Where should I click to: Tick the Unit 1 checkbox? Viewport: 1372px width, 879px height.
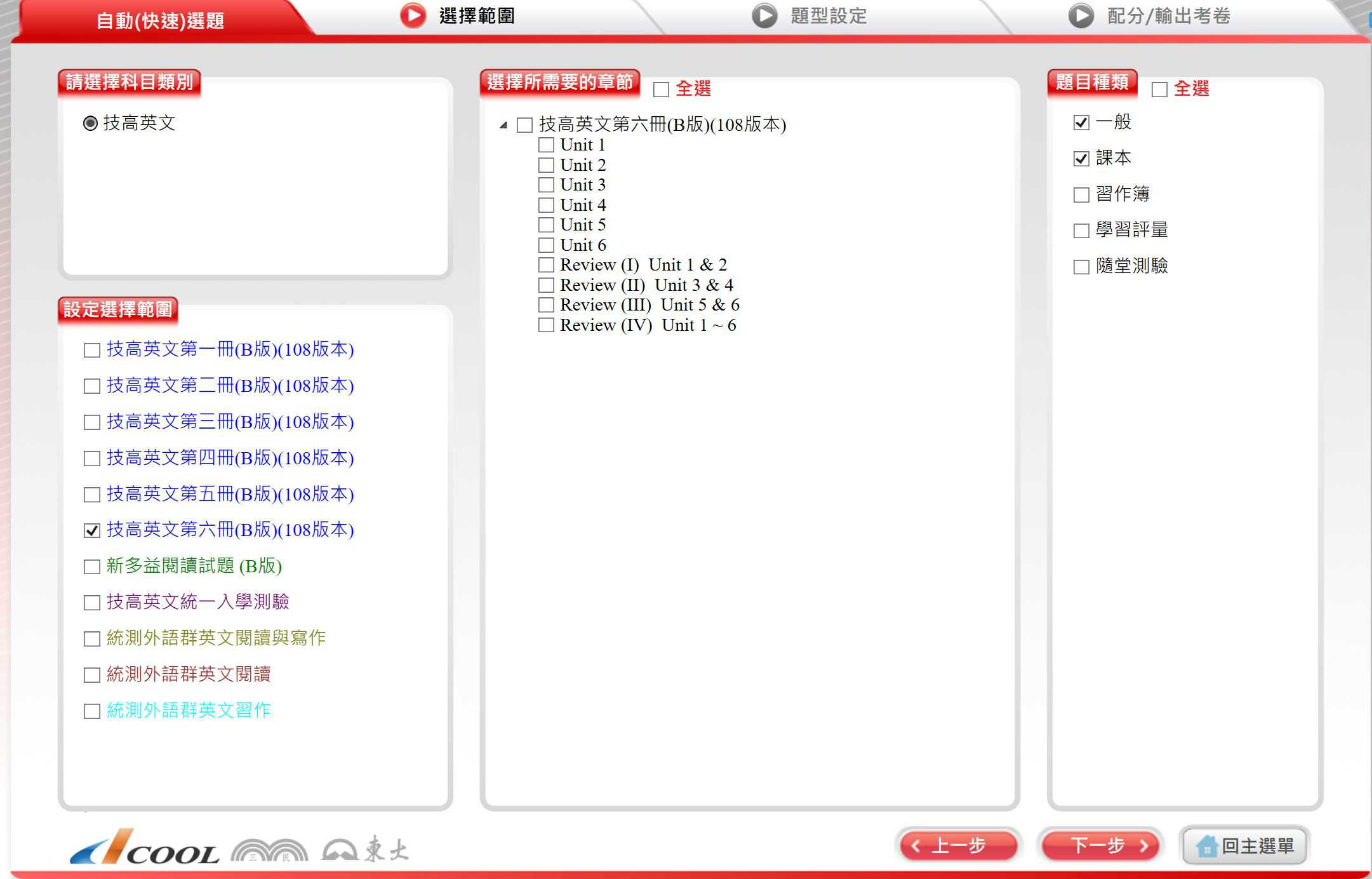point(546,145)
